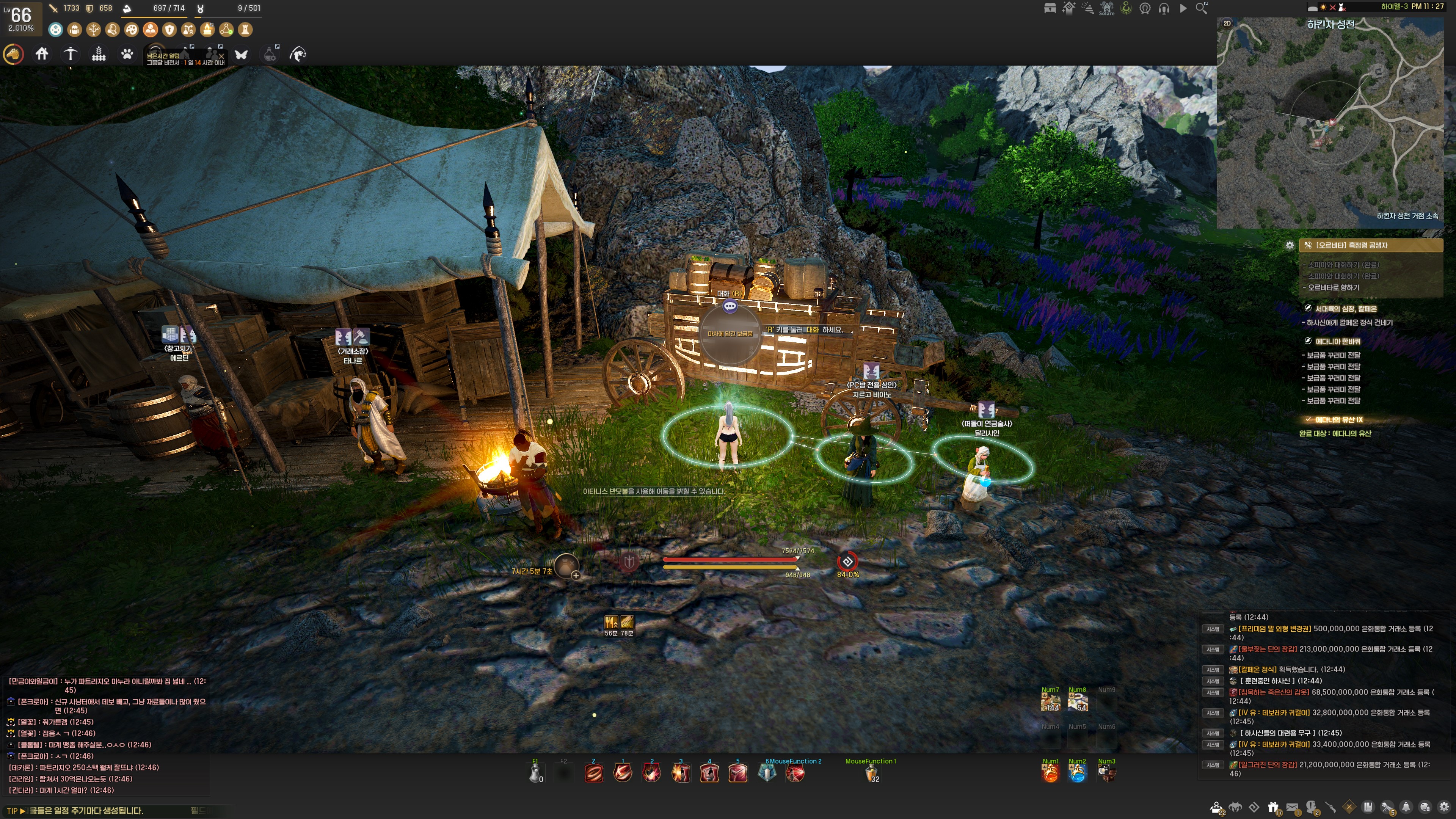Click the magnifying glass search icon
This screenshot has height=819, width=1456.
tap(1201, 8)
